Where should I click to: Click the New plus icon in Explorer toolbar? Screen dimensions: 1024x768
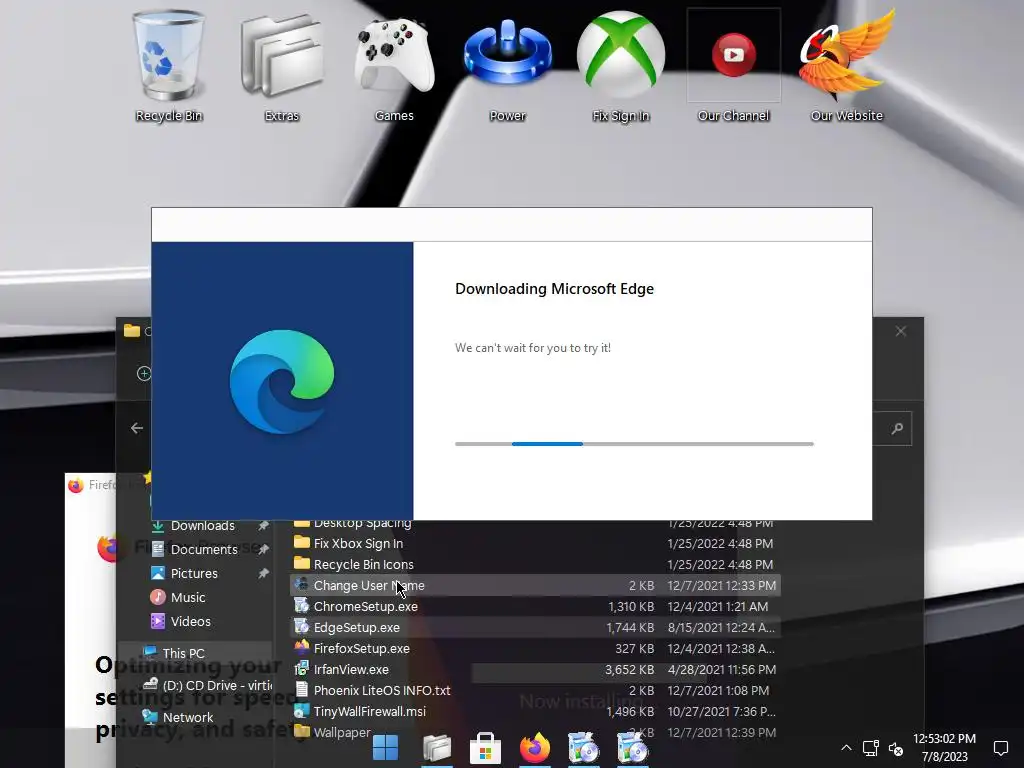(x=144, y=374)
